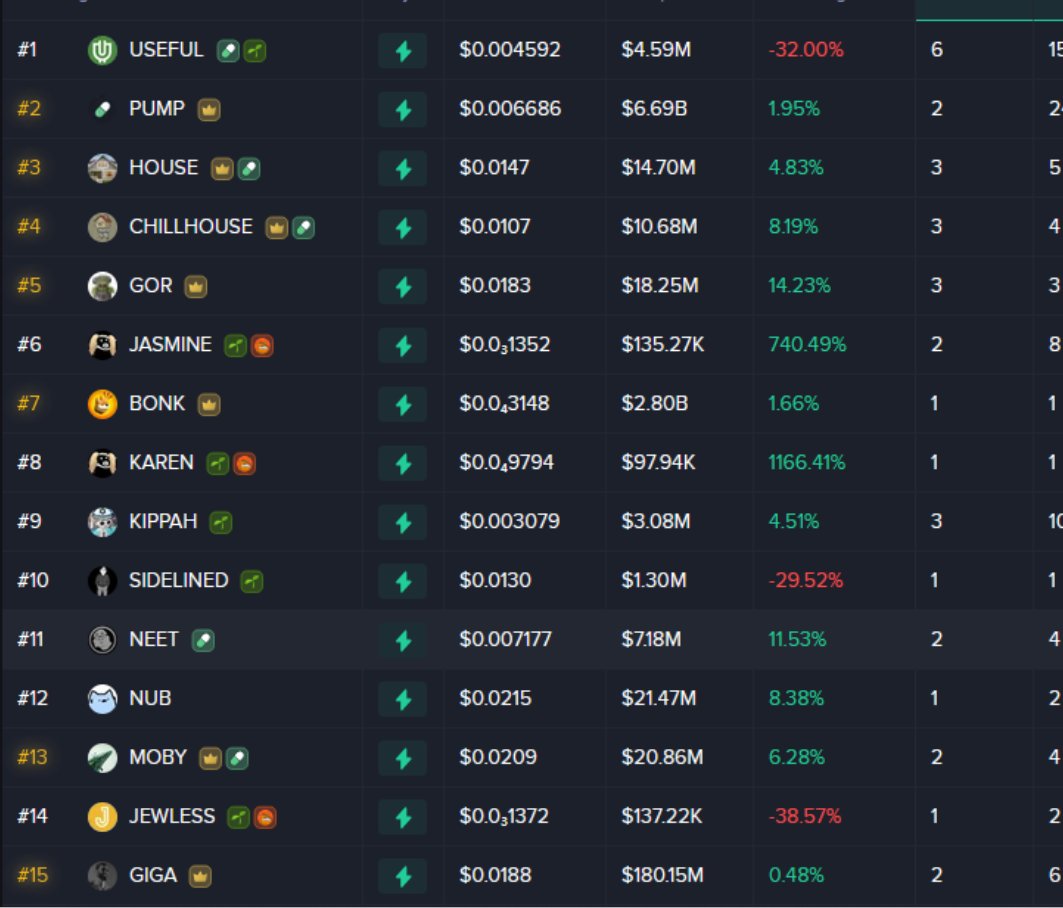Open the SIDELINED token name
The height and width of the screenshot is (908, 1063).
pyautogui.click(x=178, y=581)
